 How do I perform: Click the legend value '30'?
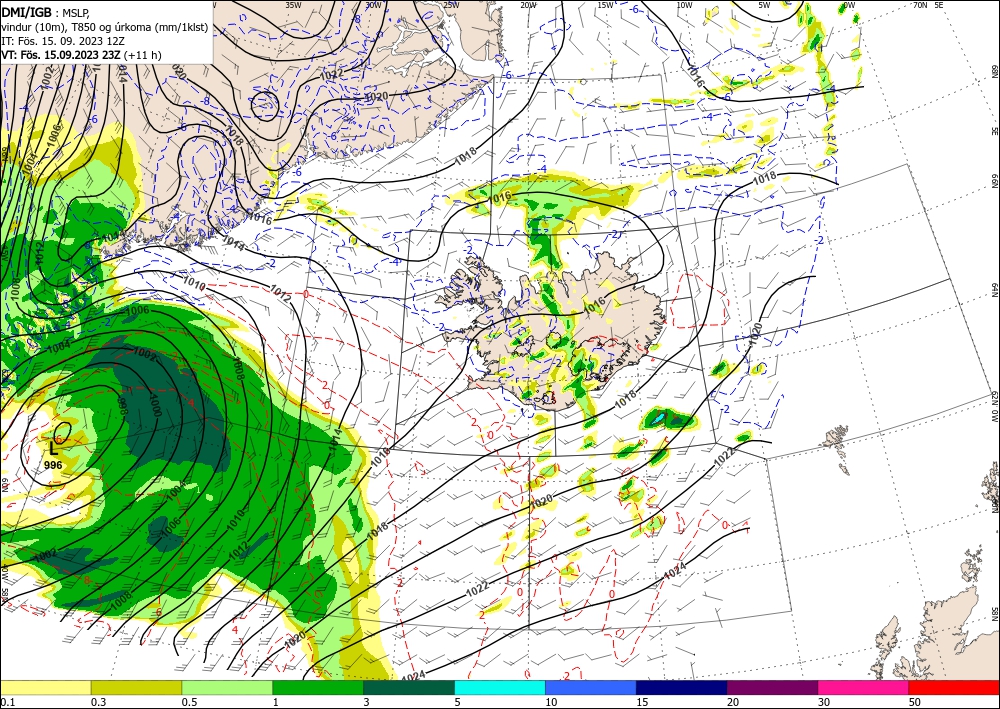(825, 702)
